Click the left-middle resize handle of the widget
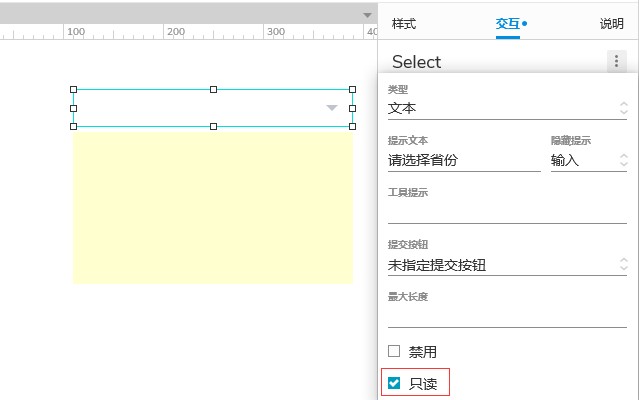Viewport: 639px width, 400px height. [x=73, y=108]
